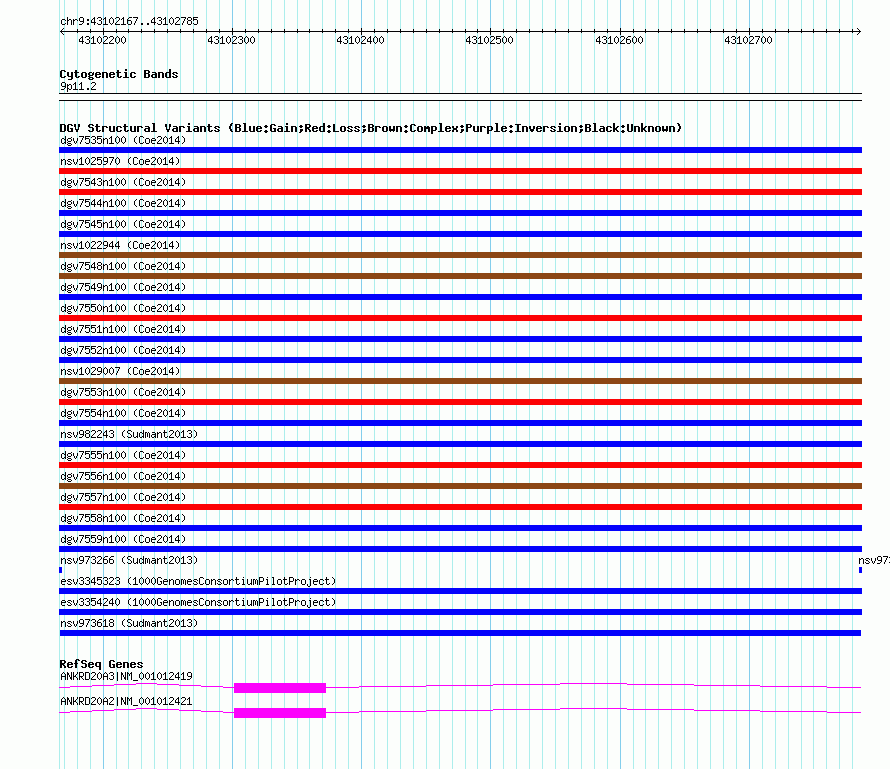
Task: Select the blue dgv7545n100 gain bar
Action: click(460, 234)
